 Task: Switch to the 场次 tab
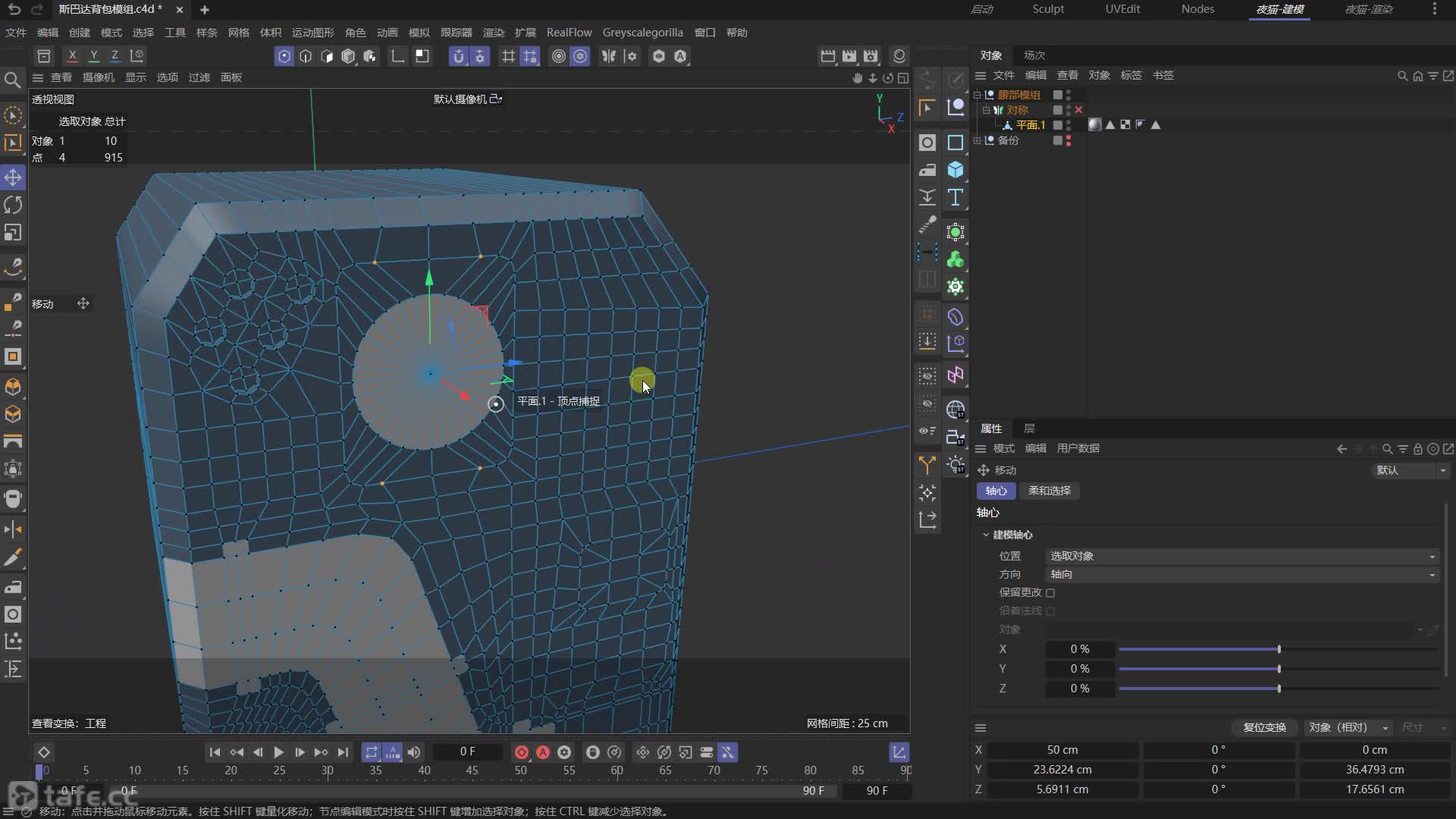[1034, 55]
